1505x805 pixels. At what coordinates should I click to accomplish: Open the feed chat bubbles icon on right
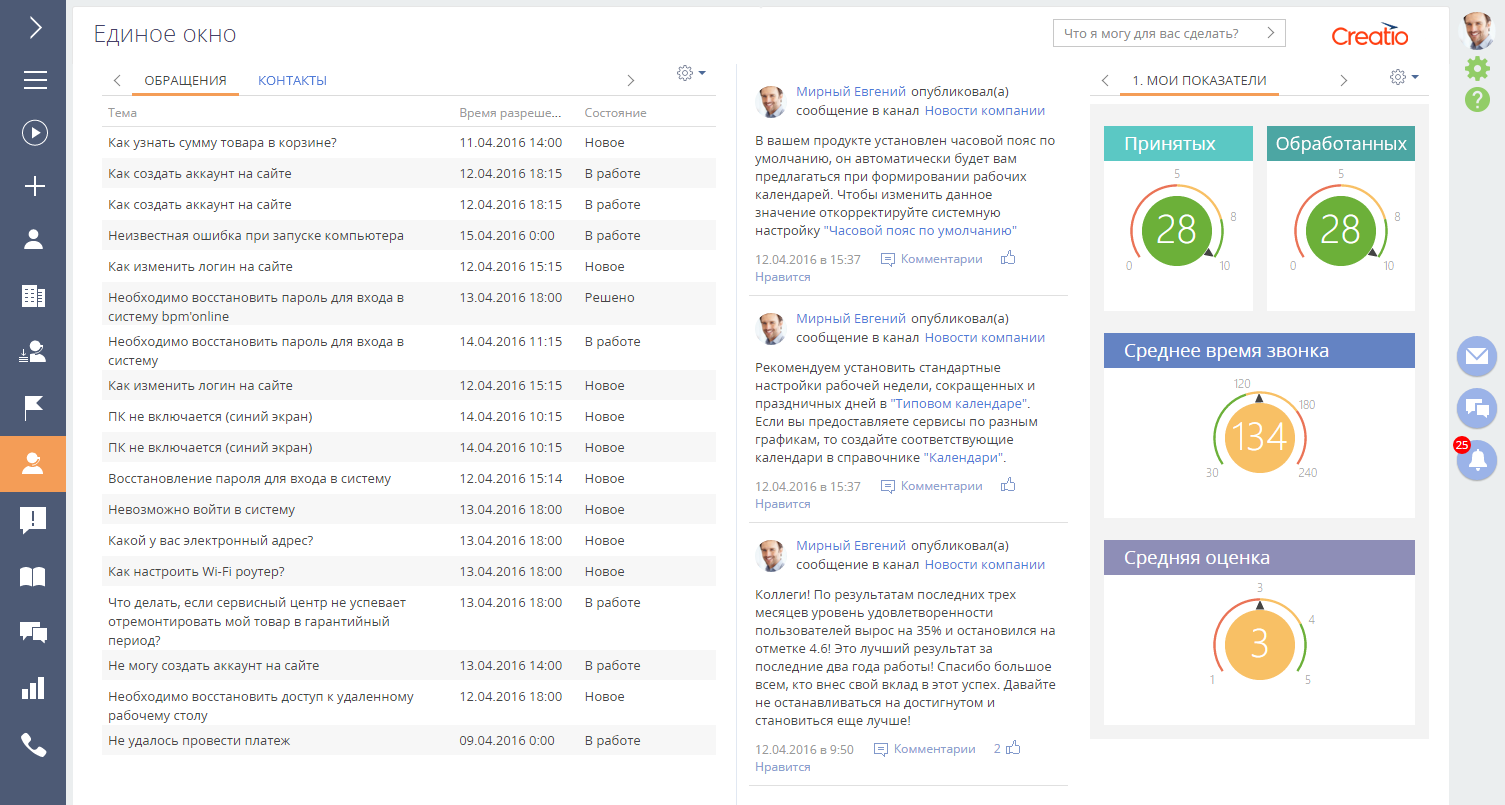pyautogui.click(x=1477, y=408)
